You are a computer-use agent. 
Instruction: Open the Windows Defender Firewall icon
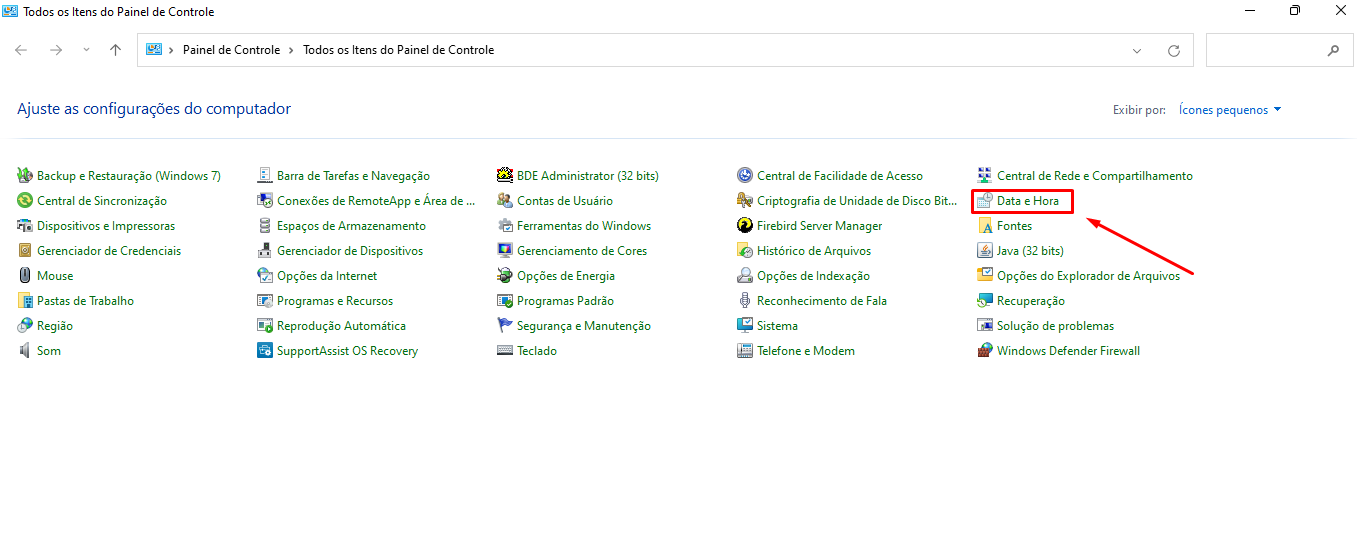[985, 351]
